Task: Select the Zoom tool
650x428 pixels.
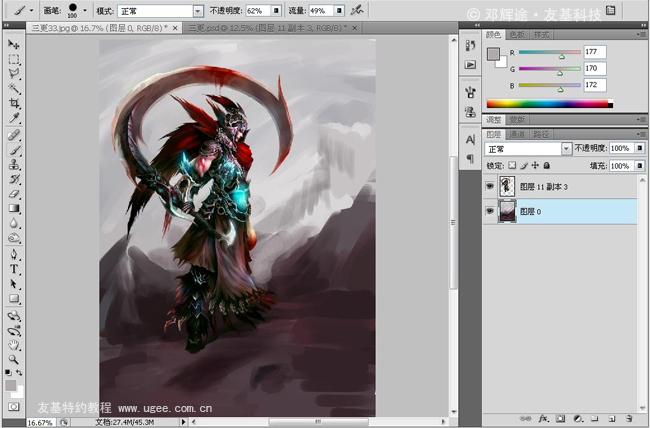Action: (14, 359)
